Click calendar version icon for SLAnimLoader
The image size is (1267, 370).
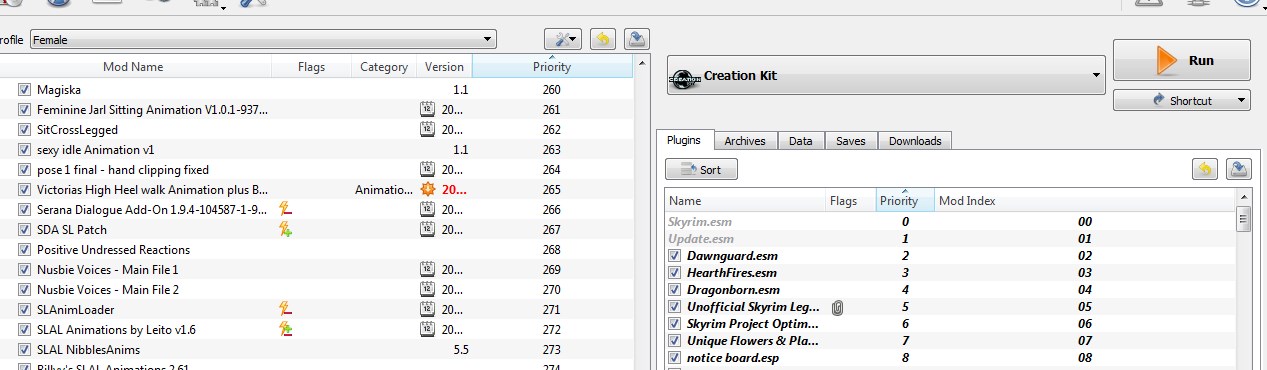427,310
